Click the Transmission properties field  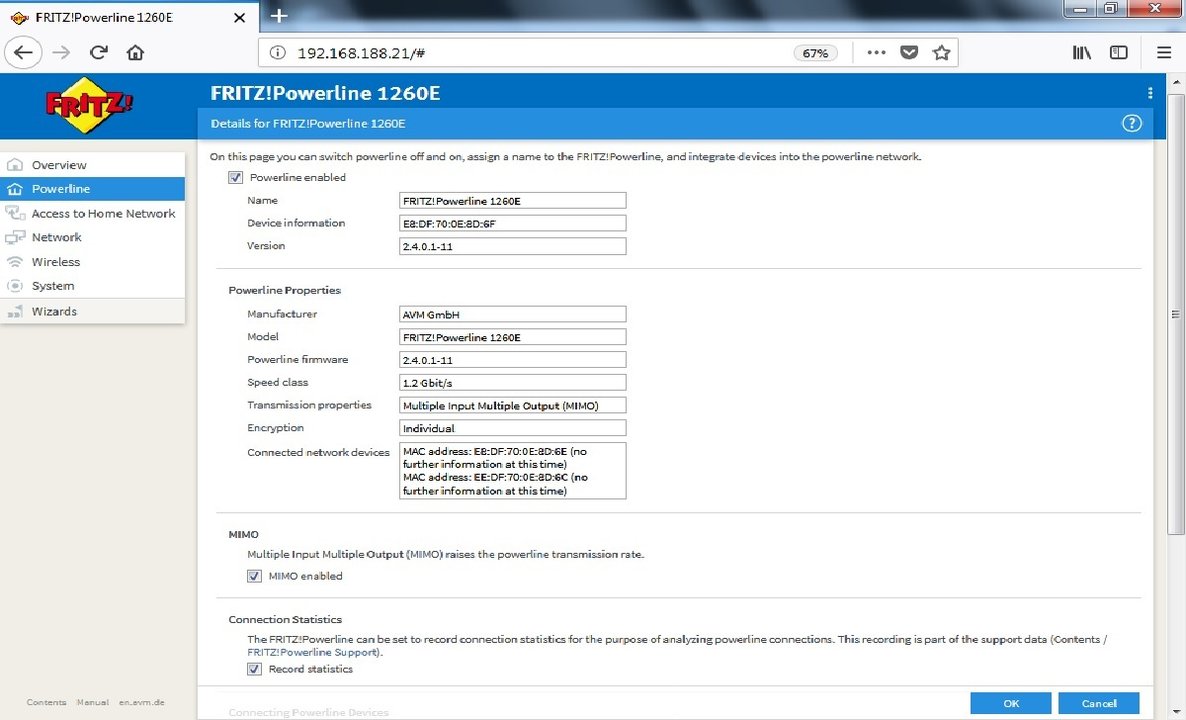point(512,405)
